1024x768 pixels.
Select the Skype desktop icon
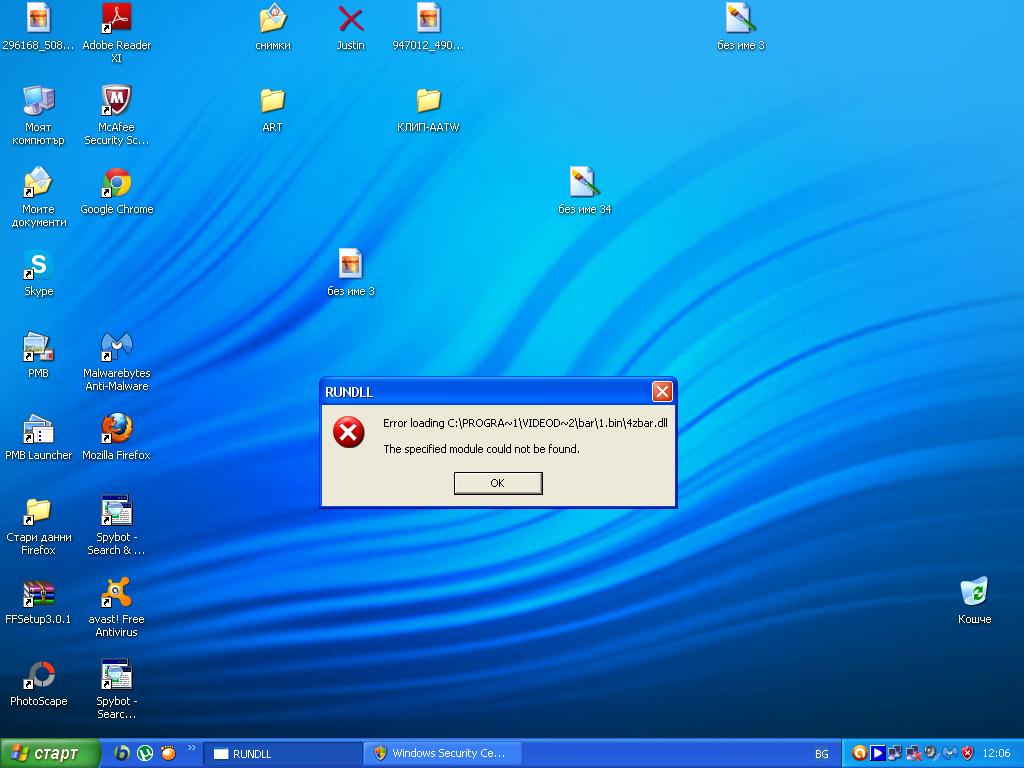(x=39, y=273)
